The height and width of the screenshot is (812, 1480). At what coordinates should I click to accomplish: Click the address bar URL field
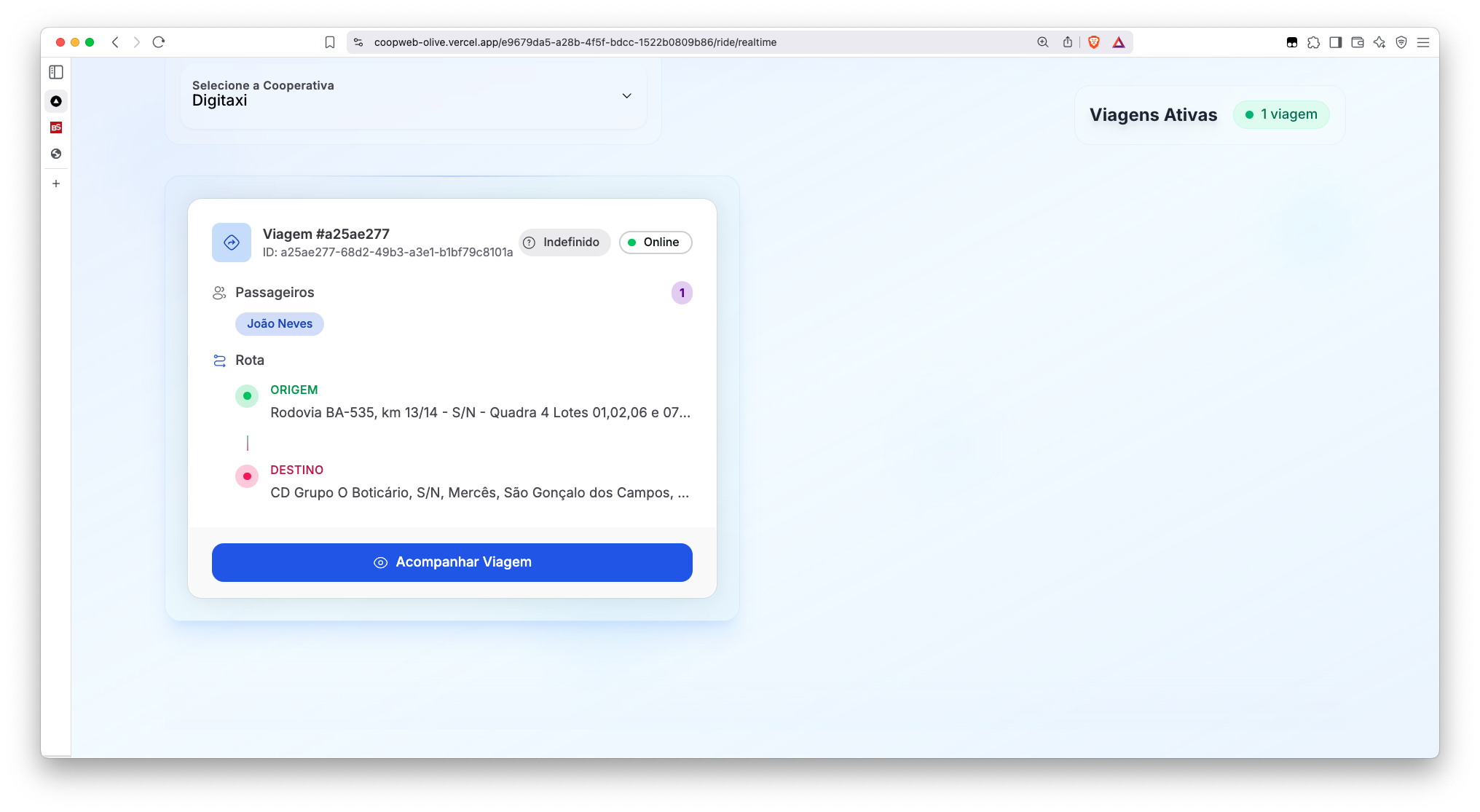(x=575, y=42)
